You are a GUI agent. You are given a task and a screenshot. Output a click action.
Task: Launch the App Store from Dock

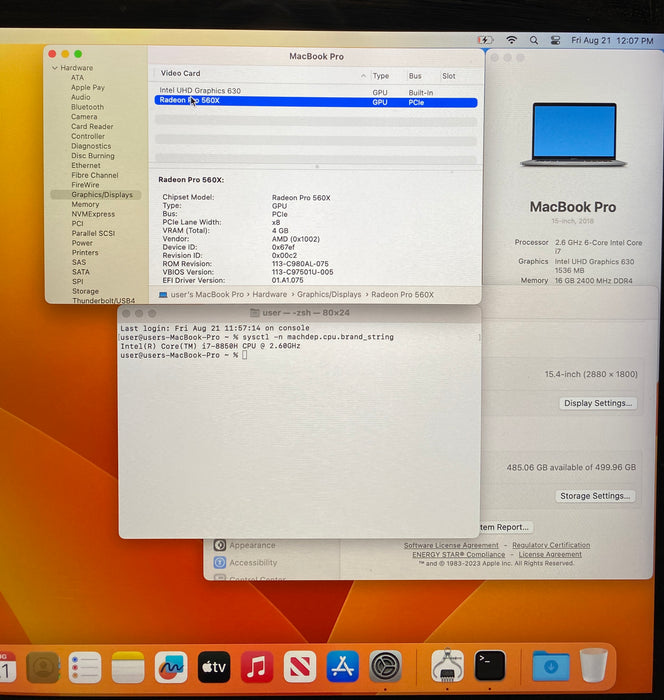(x=342, y=667)
